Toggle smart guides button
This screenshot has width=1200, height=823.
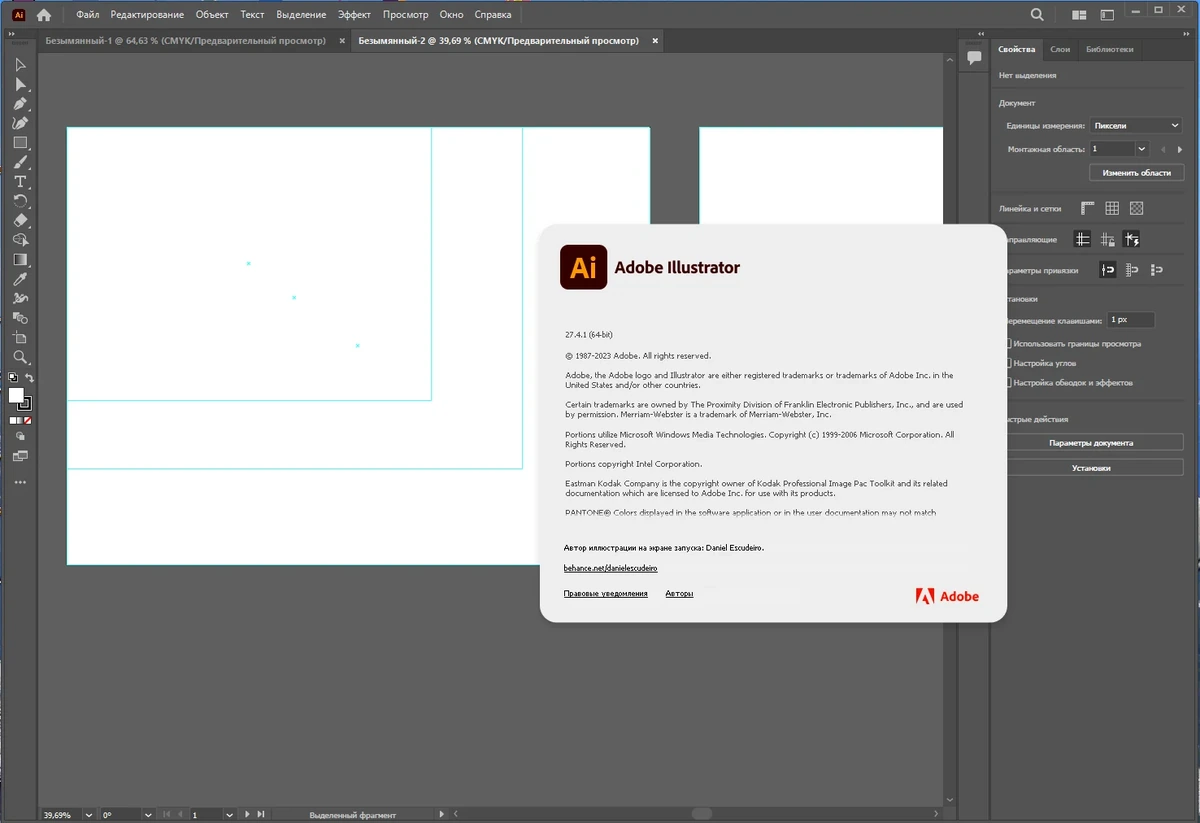1132,239
